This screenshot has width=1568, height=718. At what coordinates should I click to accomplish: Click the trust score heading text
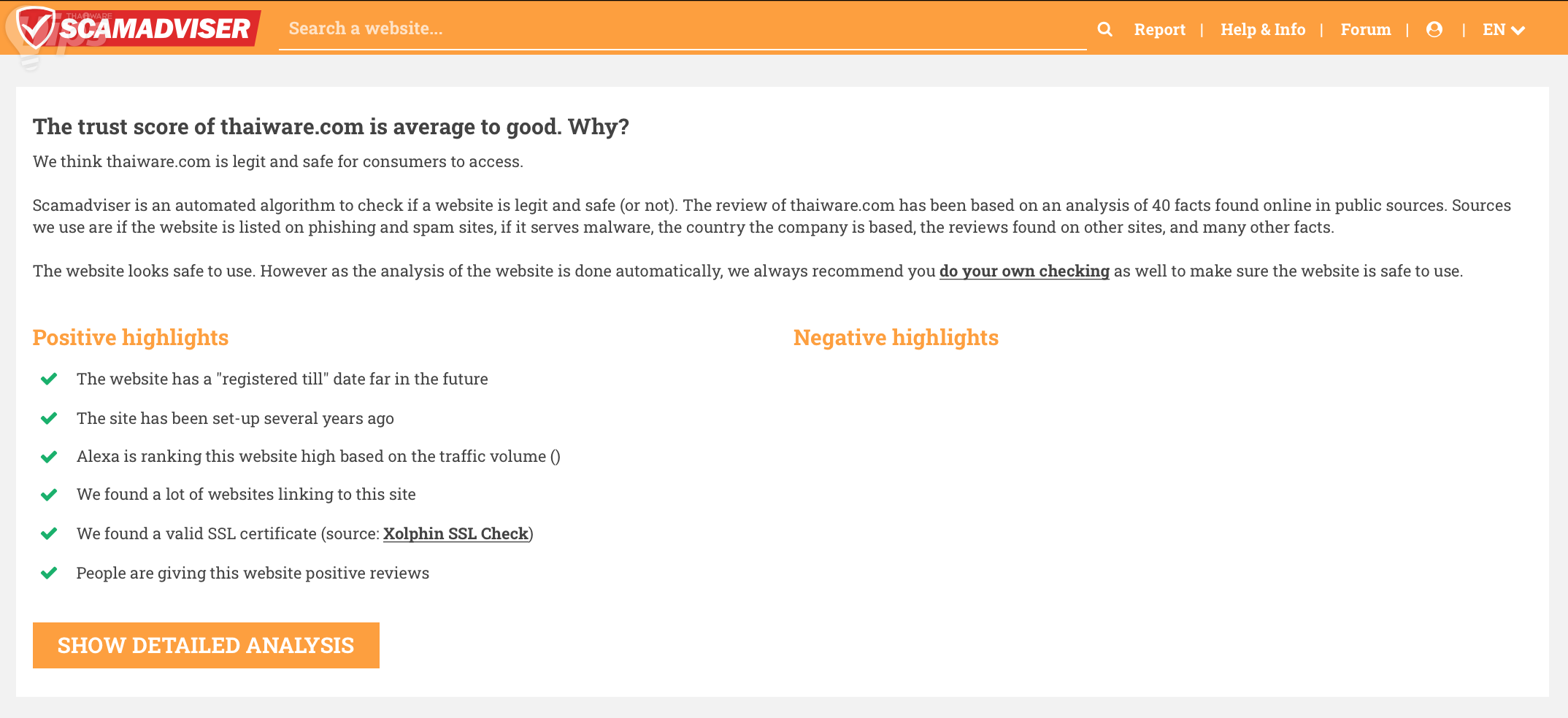[331, 127]
